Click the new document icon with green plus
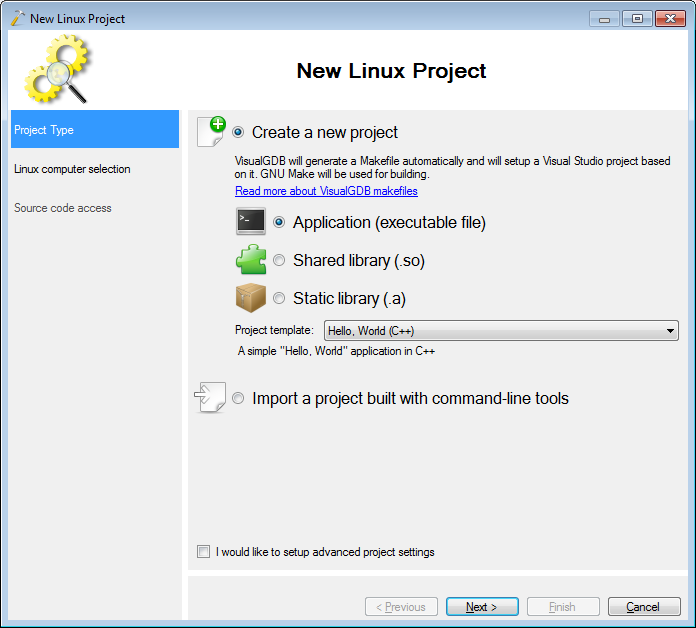696x628 pixels. pyautogui.click(x=211, y=131)
